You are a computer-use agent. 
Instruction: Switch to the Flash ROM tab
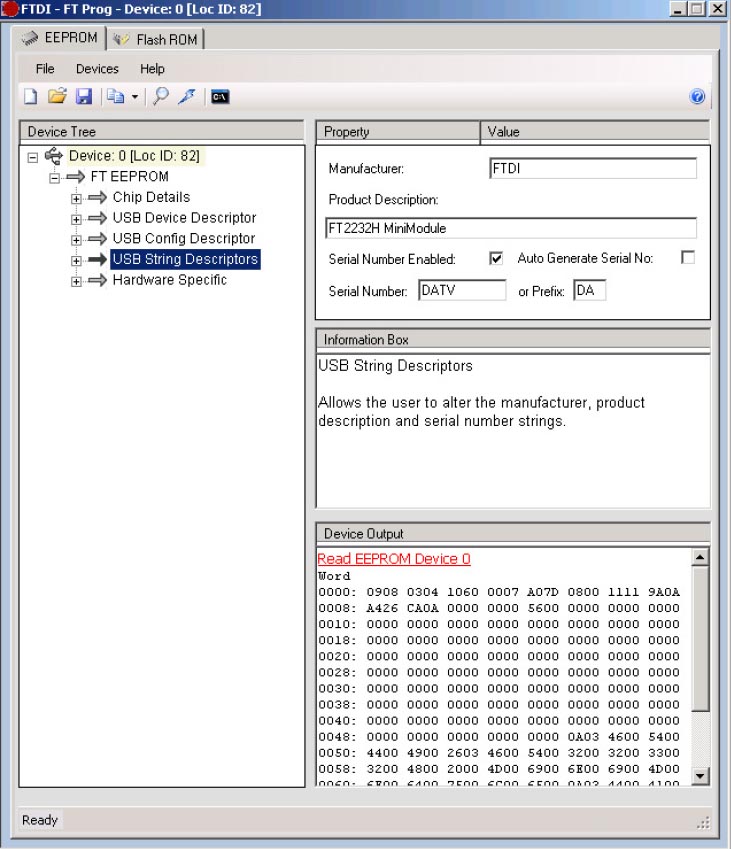tap(155, 40)
